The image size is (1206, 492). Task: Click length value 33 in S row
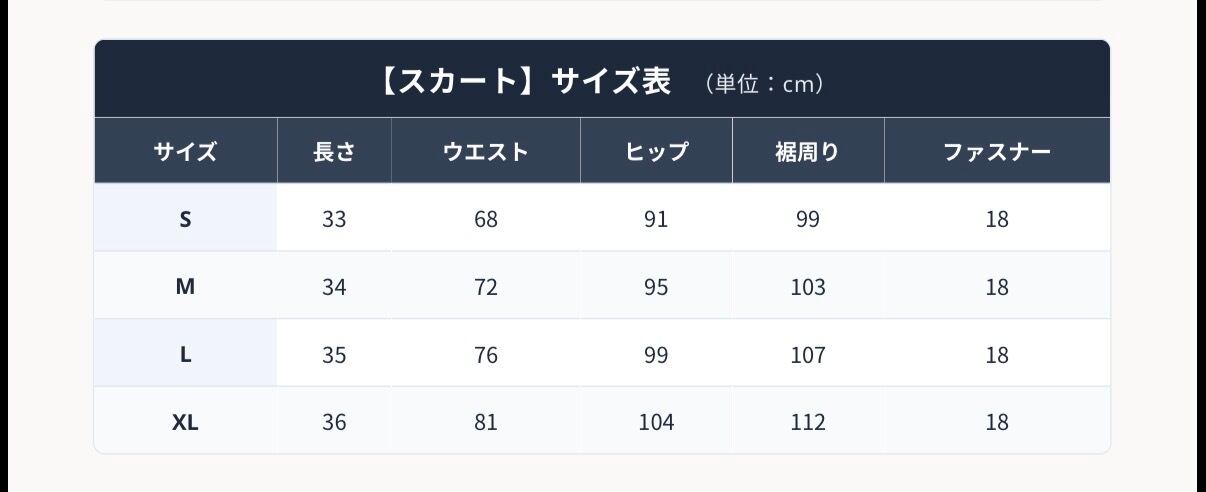tap(334, 219)
